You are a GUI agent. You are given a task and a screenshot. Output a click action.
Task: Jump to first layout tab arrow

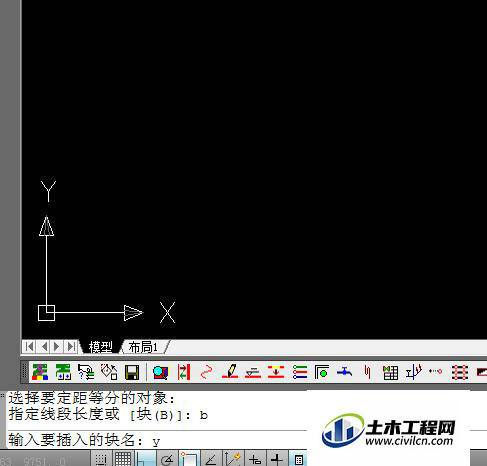29,347
